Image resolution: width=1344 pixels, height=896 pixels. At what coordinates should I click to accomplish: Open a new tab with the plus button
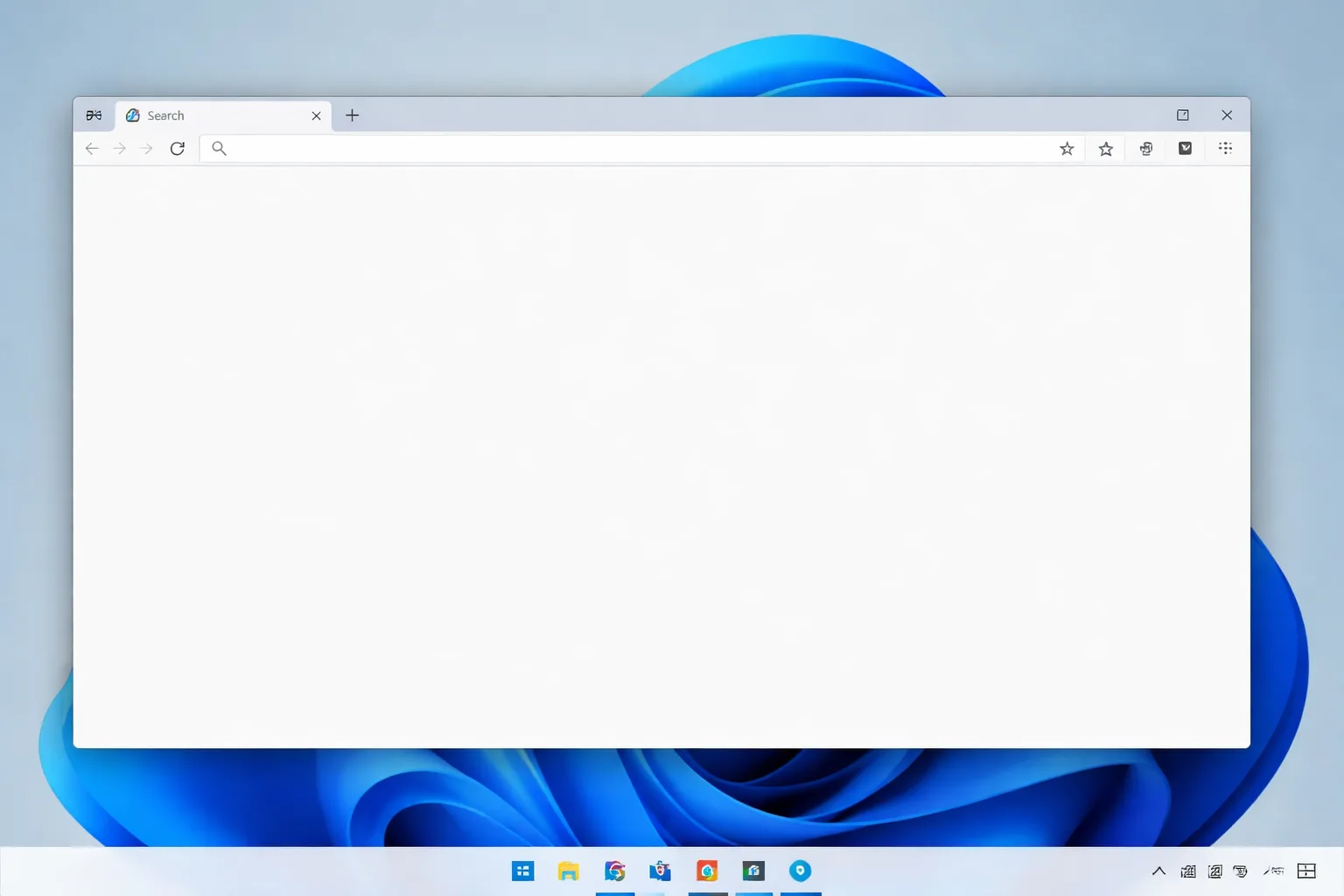353,115
